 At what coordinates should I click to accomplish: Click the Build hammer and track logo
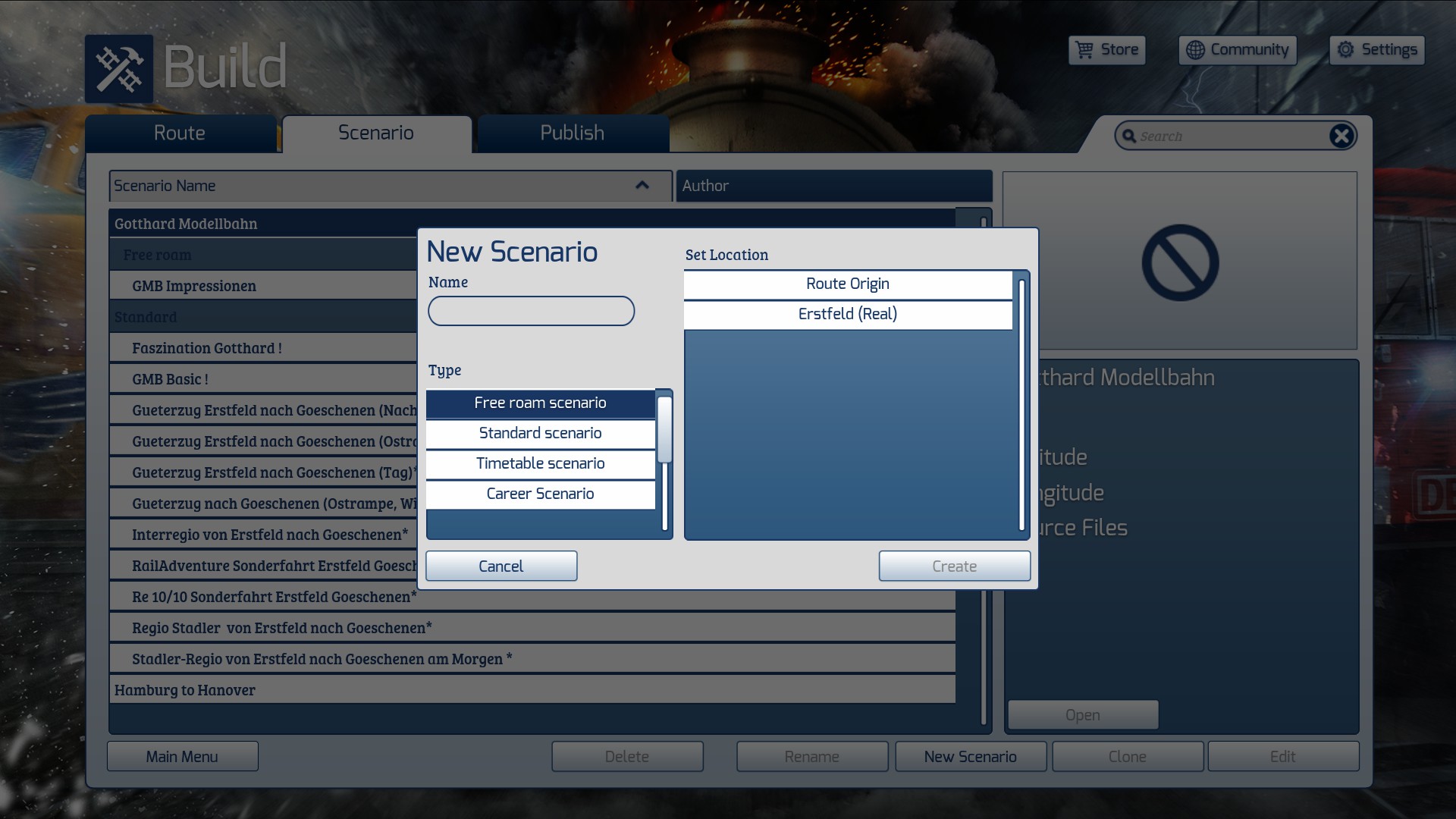(x=119, y=69)
